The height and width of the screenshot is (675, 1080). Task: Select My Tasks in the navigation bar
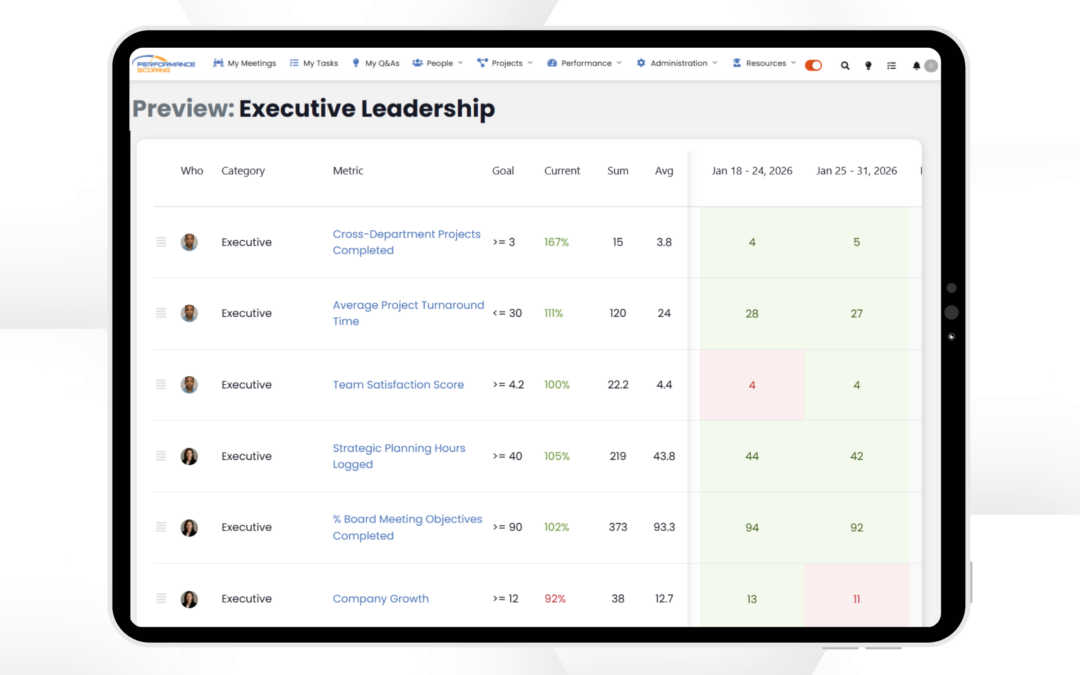pyautogui.click(x=313, y=63)
